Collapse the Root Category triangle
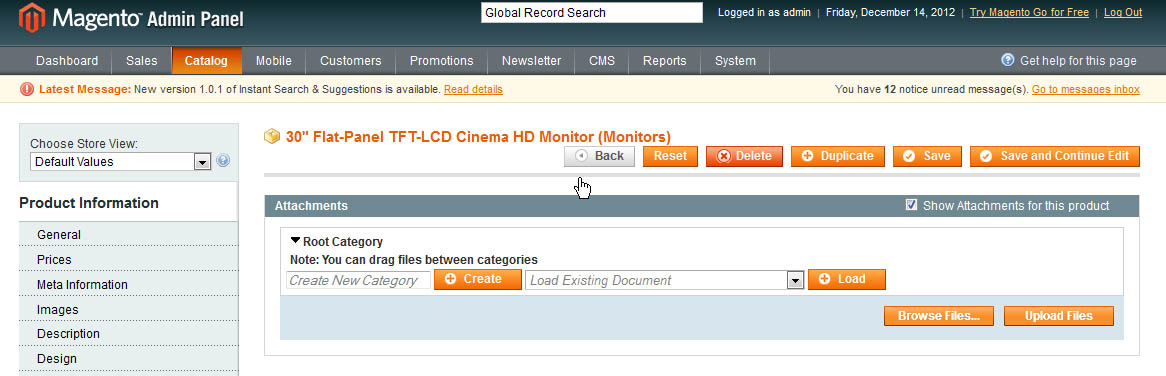1166x376 pixels. click(295, 241)
